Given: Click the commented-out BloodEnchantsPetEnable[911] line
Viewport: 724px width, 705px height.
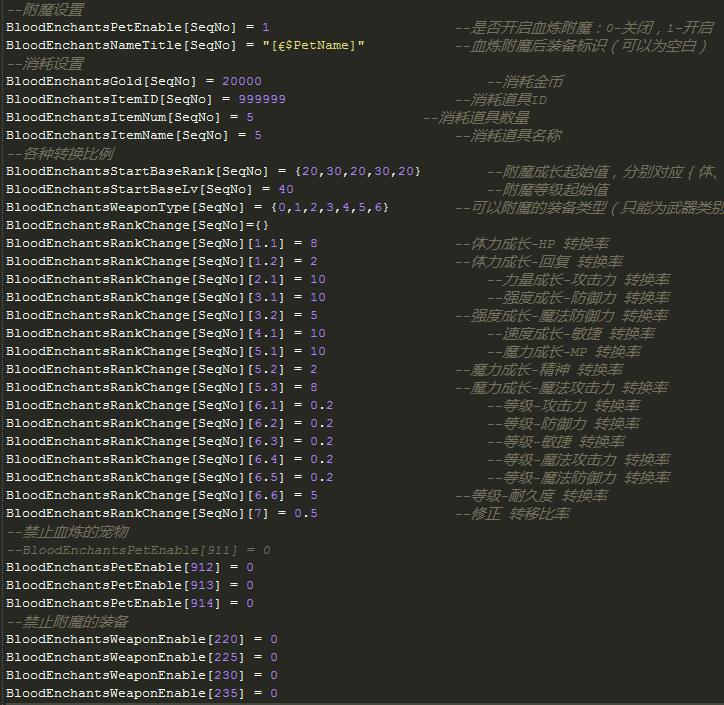Looking at the screenshot, I should coord(138,549).
